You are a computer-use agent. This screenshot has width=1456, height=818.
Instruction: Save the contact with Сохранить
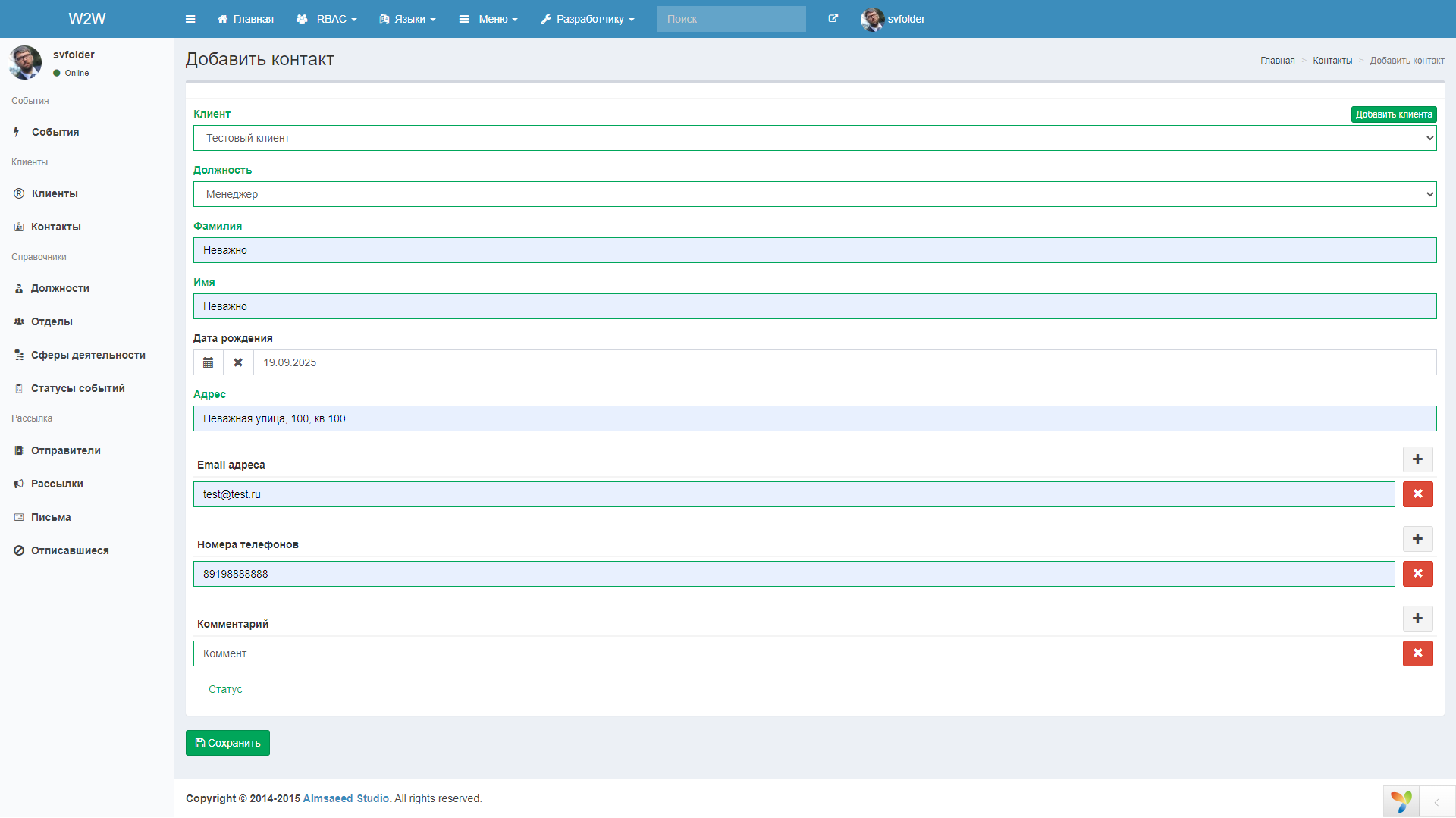point(227,743)
